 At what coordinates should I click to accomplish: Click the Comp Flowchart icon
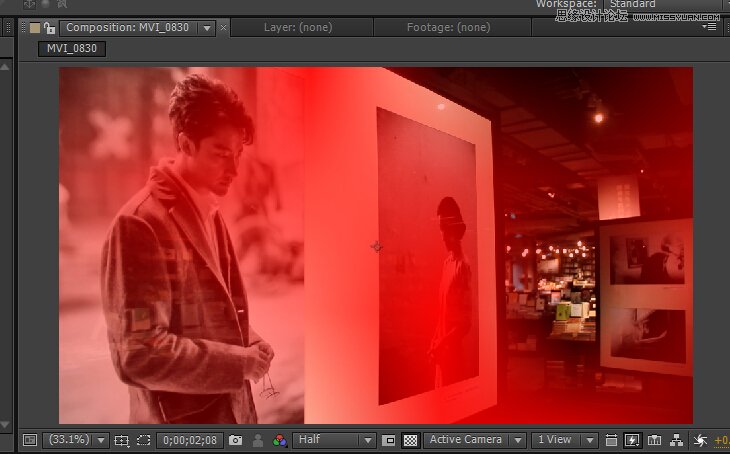point(676,440)
